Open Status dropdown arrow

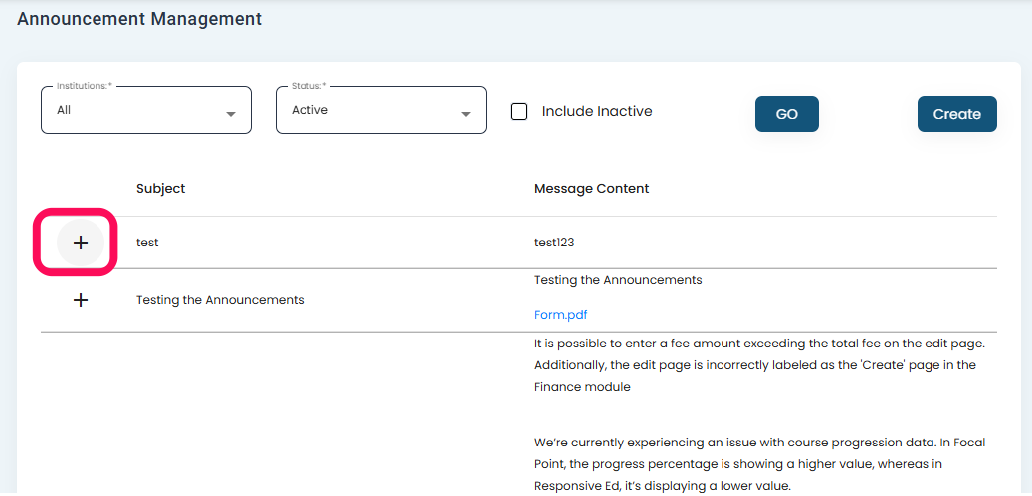pos(466,114)
